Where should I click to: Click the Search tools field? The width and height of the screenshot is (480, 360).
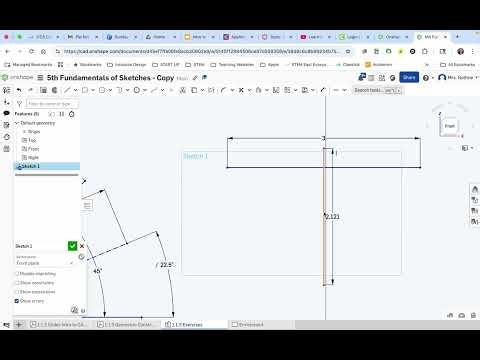tap(377, 90)
